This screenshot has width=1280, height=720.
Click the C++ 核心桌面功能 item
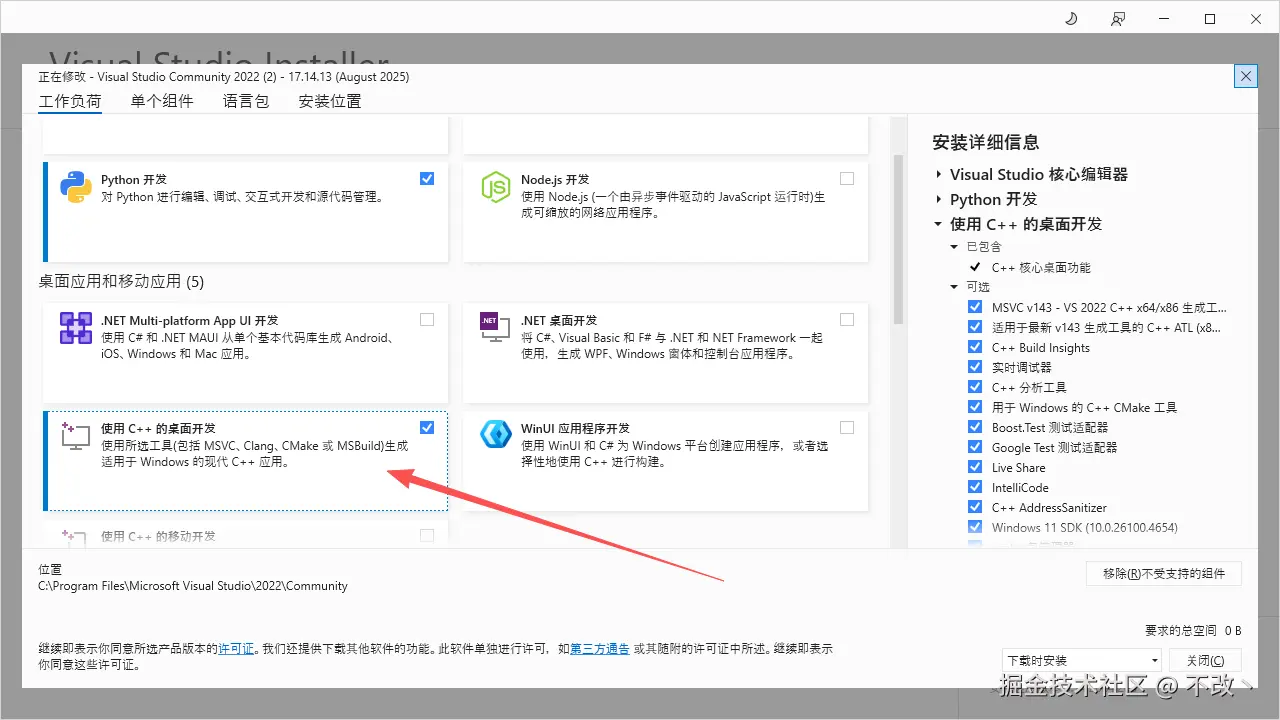(x=1041, y=267)
